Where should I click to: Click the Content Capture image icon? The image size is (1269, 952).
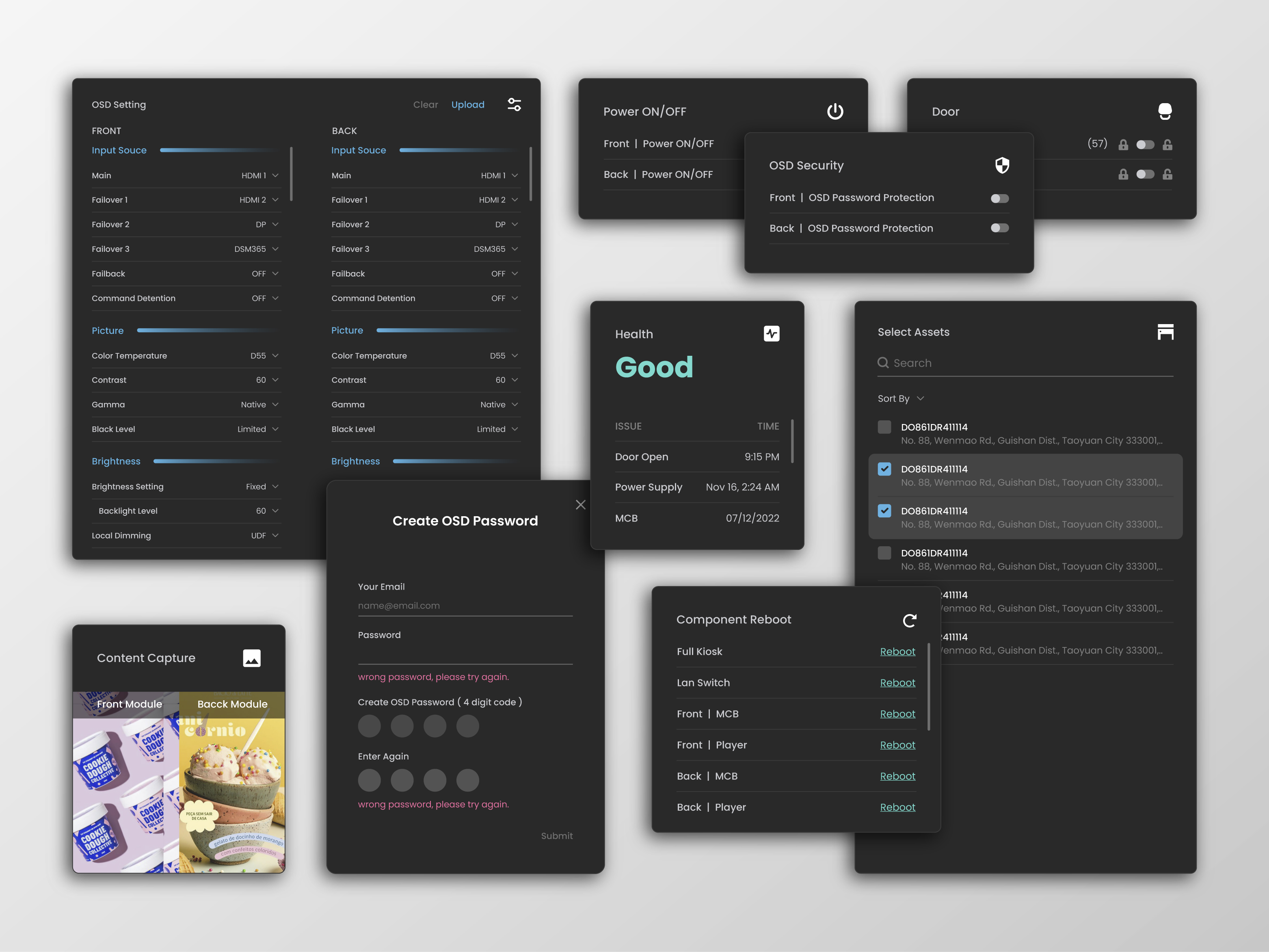(251, 657)
